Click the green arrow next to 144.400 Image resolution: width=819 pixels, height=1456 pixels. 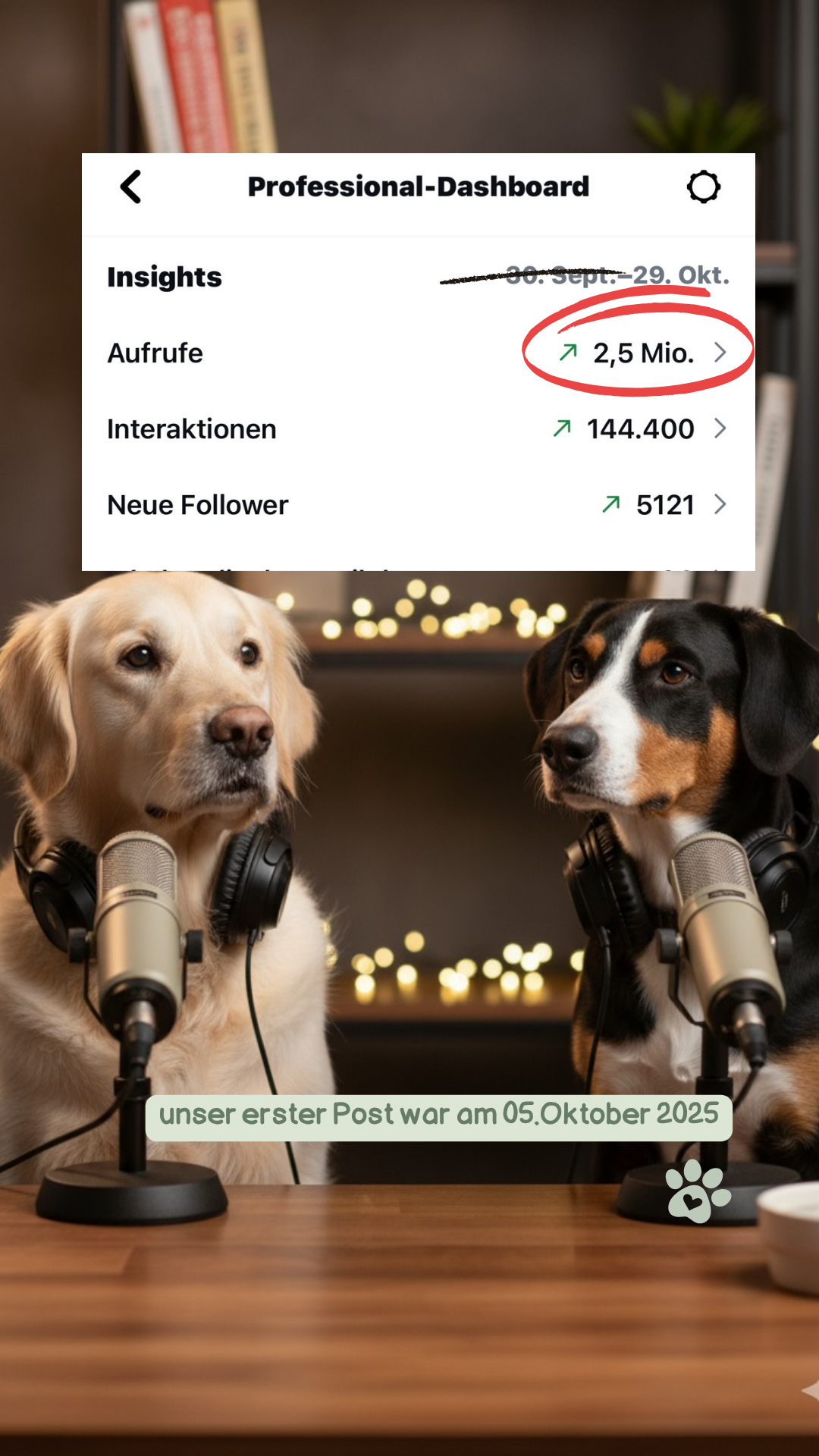point(562,428)
